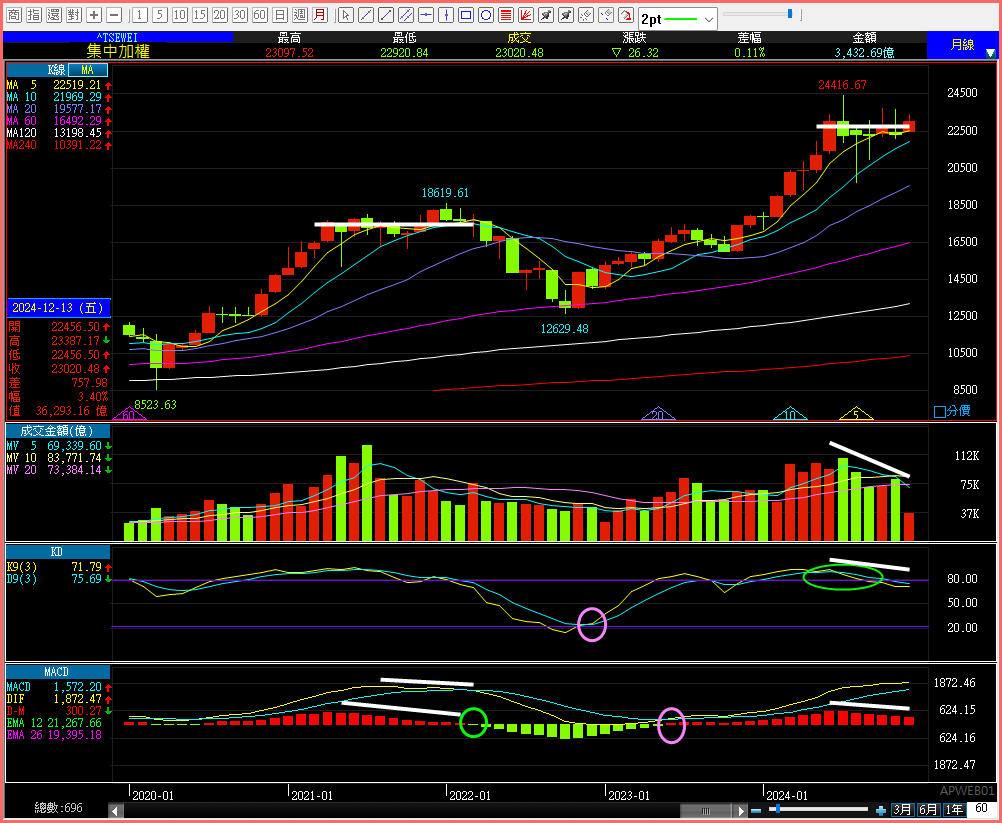Click the 還 restore toolbar button
Image resolution: width=1002 pixels, height=823 pixels.
tap(54, 15)
